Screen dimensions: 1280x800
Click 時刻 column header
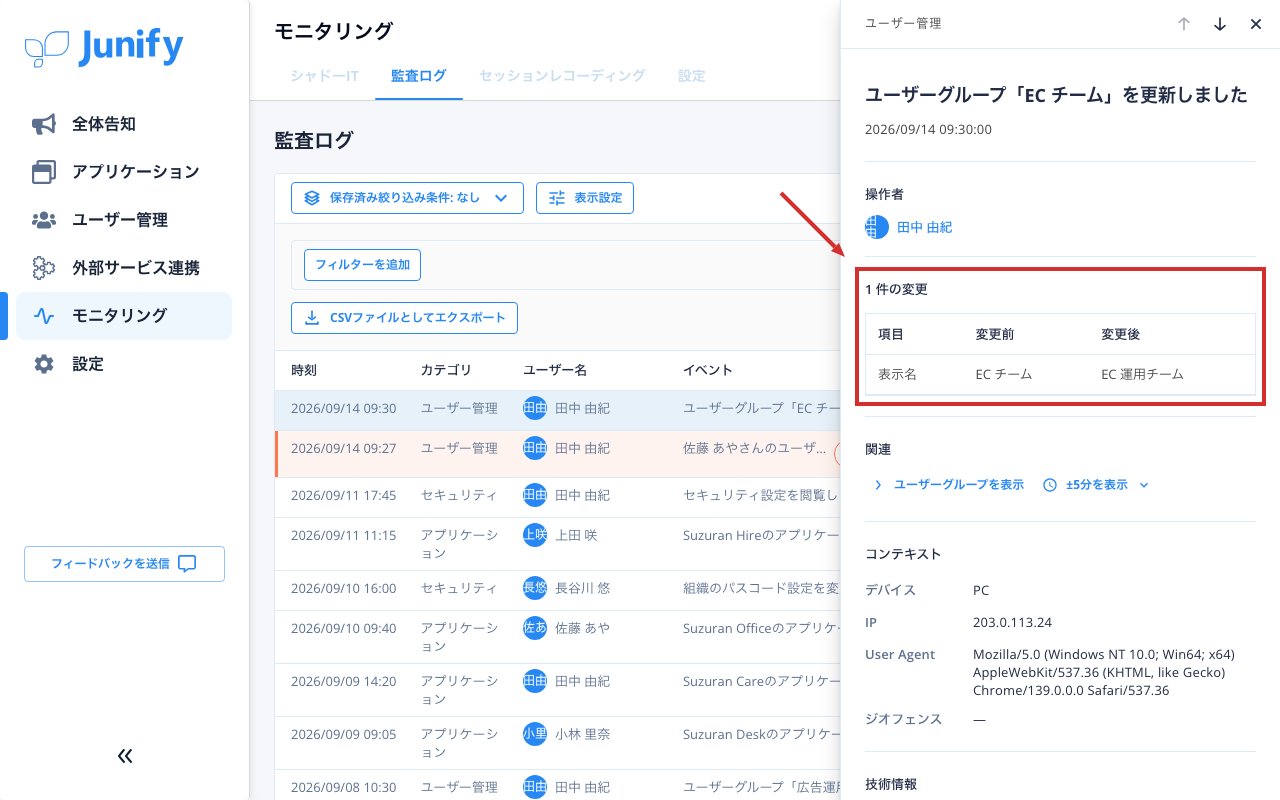tap(304, 370)
